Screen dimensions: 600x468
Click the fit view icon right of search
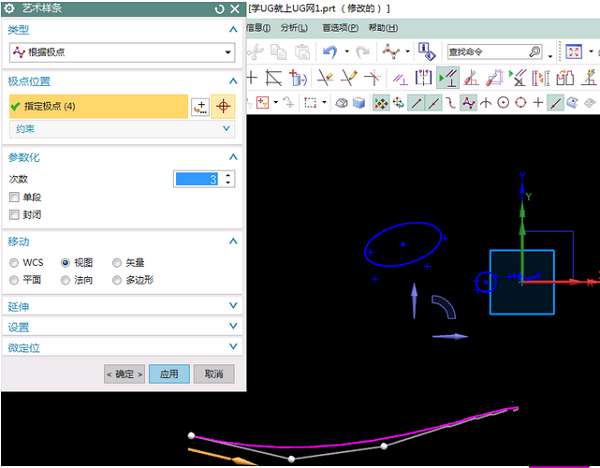[575, 51]
